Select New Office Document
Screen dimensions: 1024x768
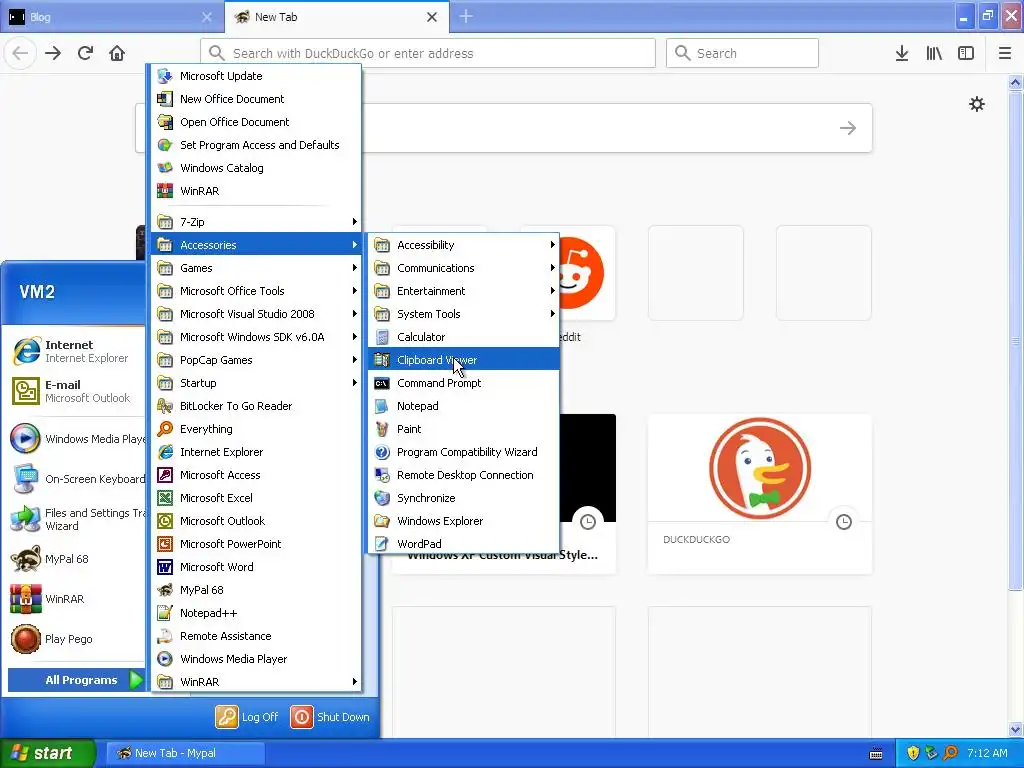pyautogui.click(x=256, y=99)
